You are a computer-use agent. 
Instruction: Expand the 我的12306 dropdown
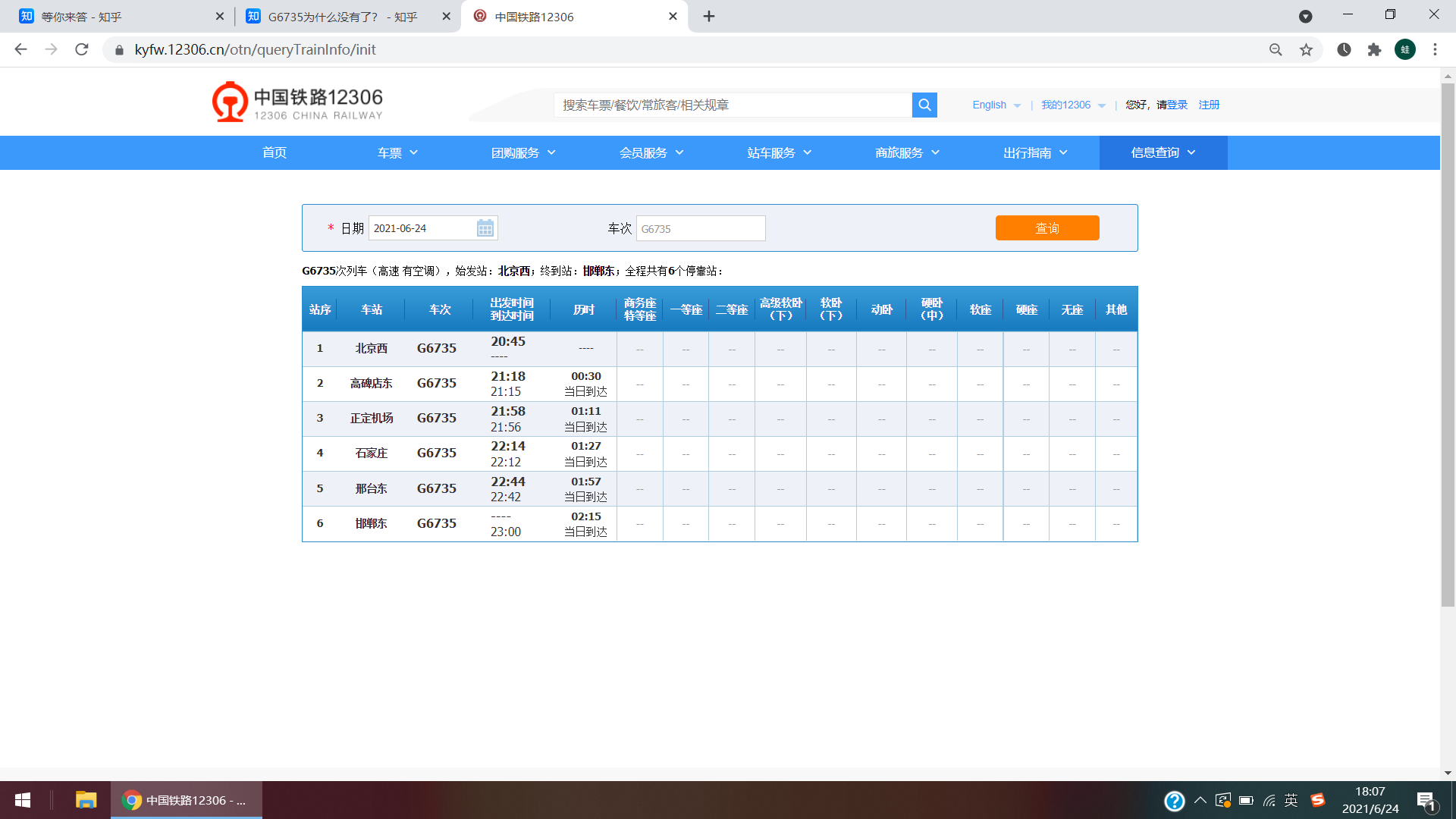[x=1073, y=105]
